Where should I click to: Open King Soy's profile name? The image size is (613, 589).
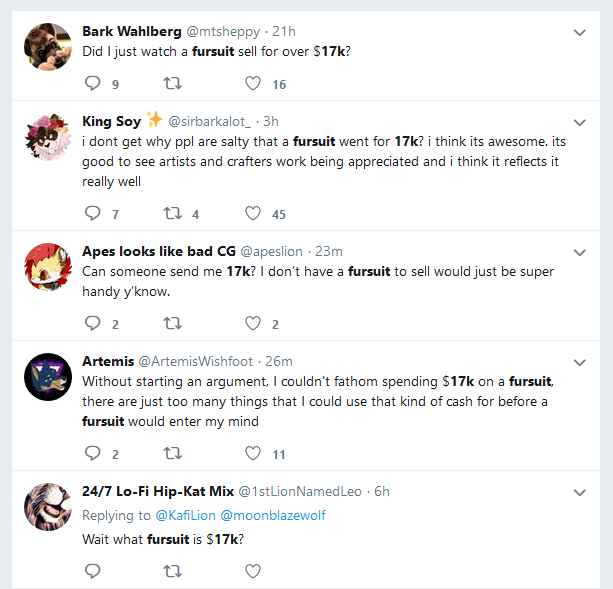tap(112, 122)
